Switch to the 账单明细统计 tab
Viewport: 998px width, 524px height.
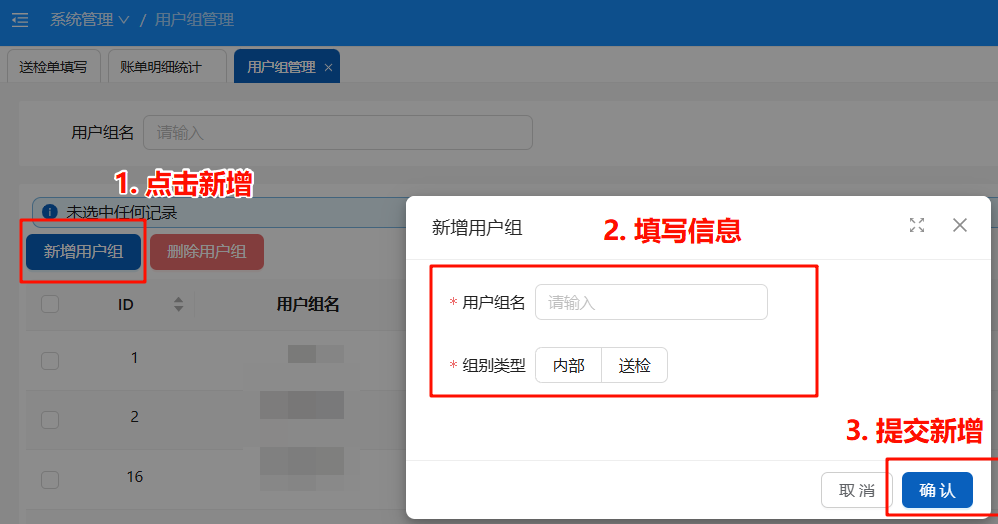click(x=161, y=67)
